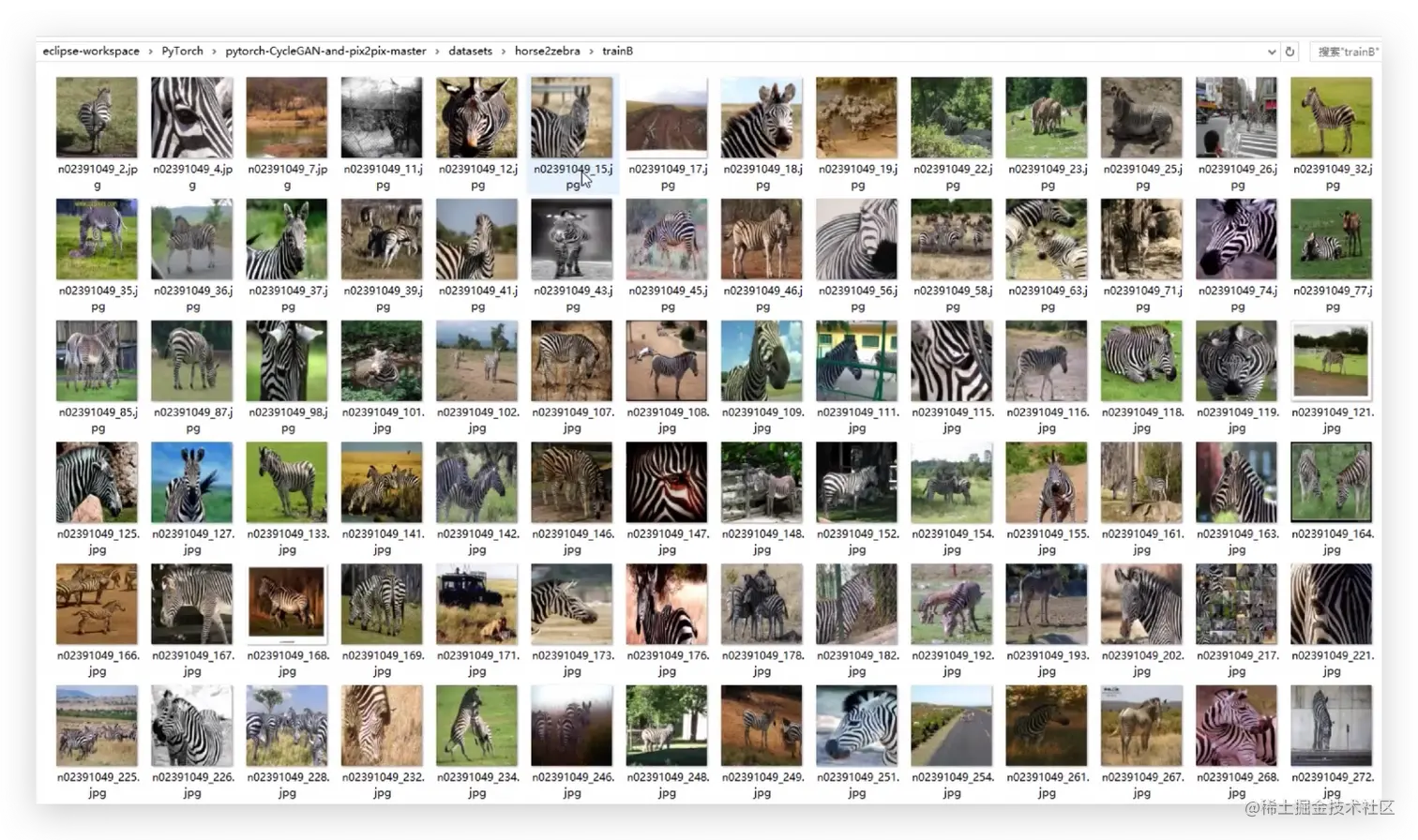1418x840 pixels.
Task: Select thumbnail n02391049_109.jpg
Action: [x=762, y=361]
